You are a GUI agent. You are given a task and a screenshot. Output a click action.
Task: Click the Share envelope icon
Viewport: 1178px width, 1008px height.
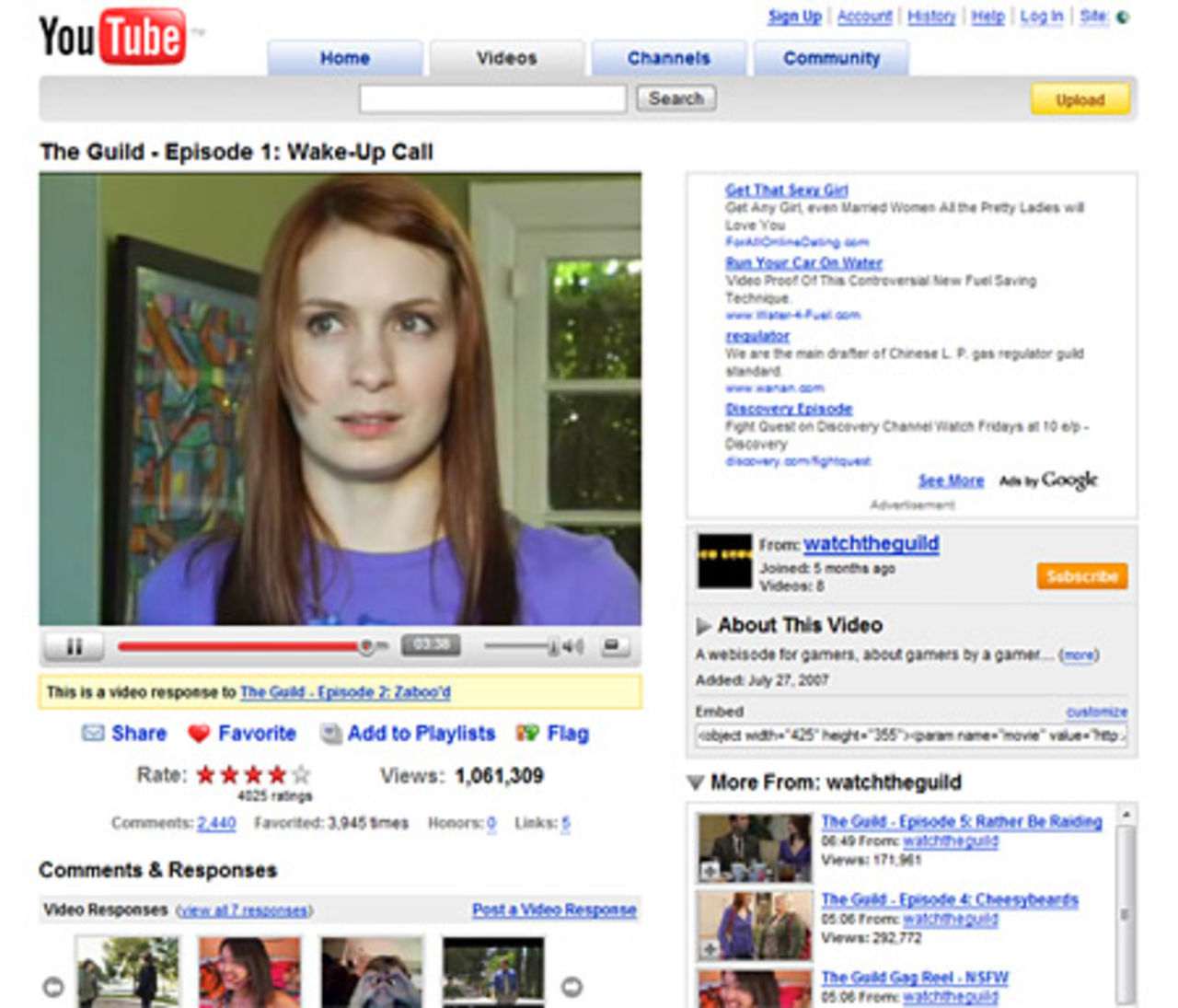(x=93, y=734)
